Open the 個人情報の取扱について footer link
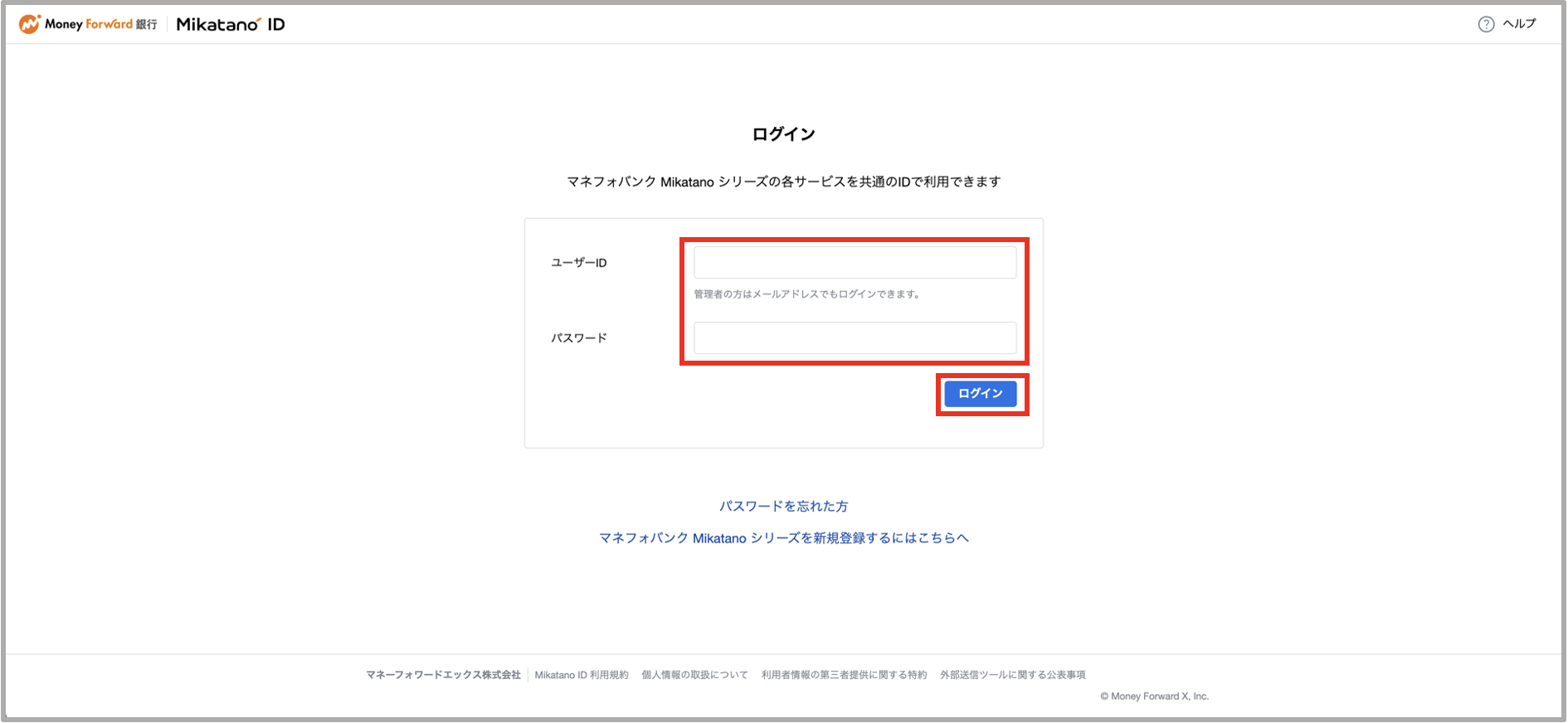The width and height of the screenshot is (1568, 723). pyautogui.click(x=694, y=675)
